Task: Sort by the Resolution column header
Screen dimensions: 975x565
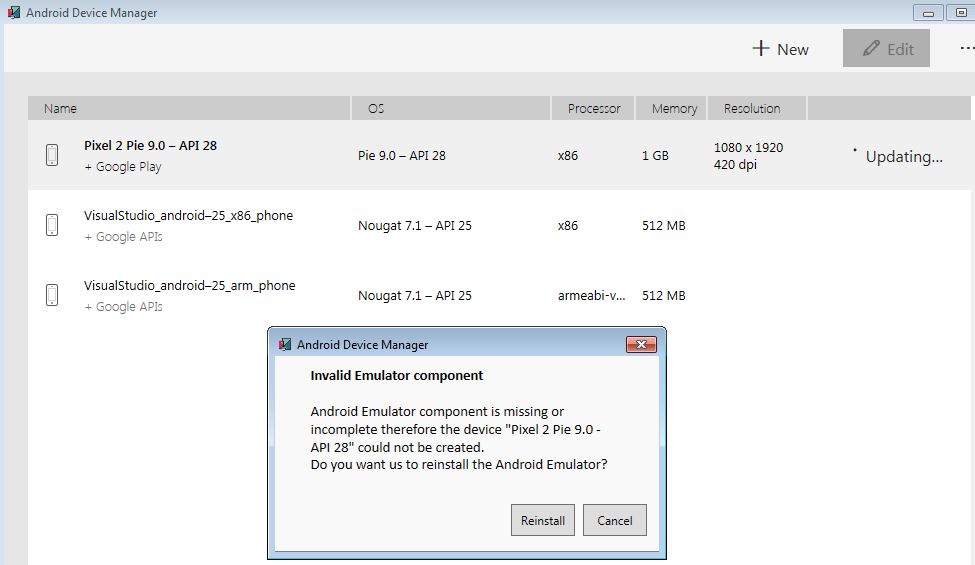Action: tap(757, 108)
